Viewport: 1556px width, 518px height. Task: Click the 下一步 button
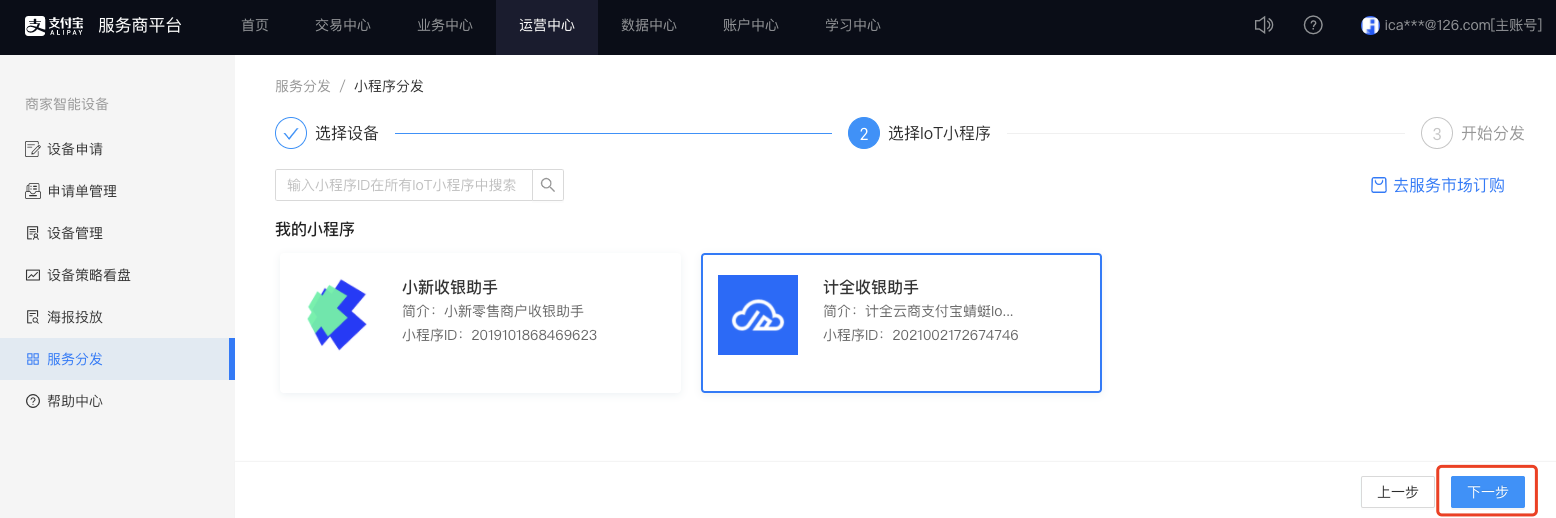click(x=1487, y=492)
